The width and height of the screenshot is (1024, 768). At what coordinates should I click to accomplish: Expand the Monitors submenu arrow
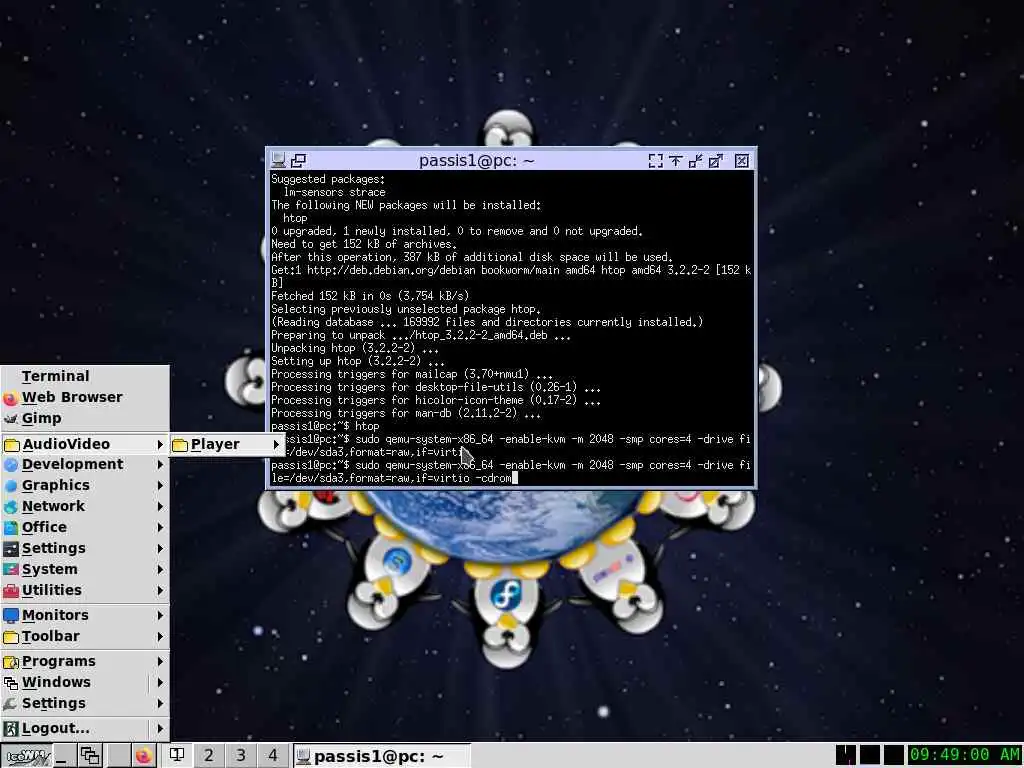coord(160,615)
